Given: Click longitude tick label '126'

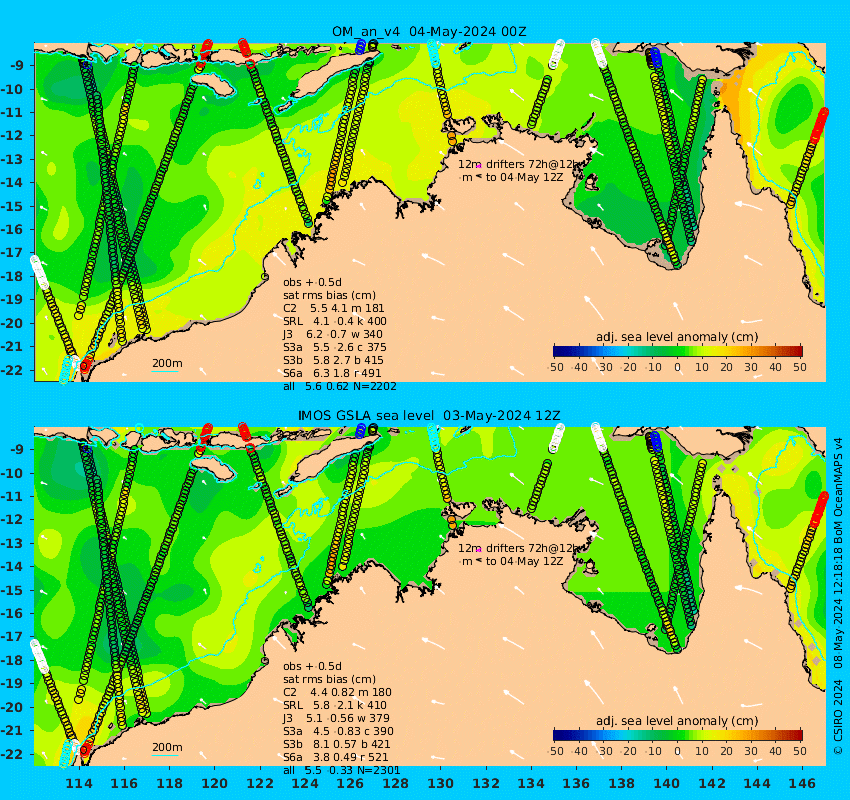Looking at the screenshot, I should tap(350, 783).
